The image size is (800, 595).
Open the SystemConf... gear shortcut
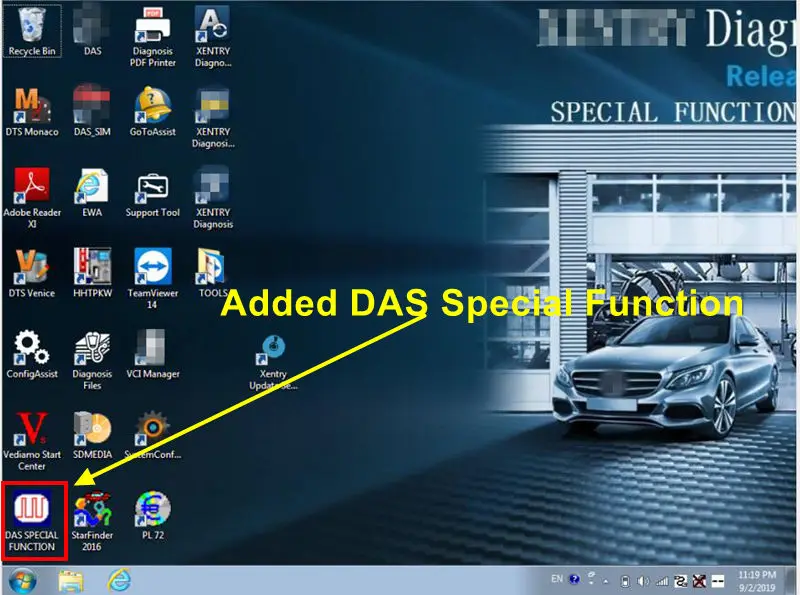click(x=153, y=435)
